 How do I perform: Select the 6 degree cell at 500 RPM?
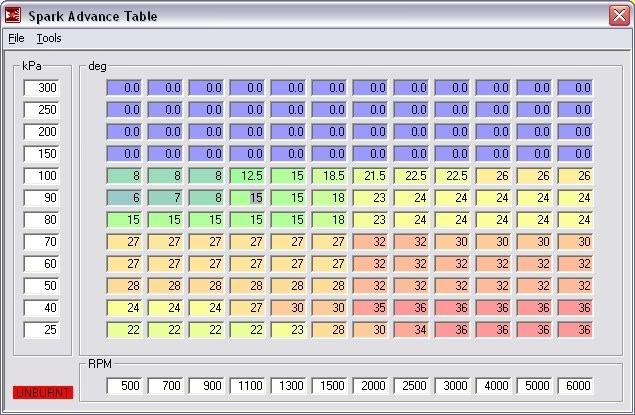[124, 198]
